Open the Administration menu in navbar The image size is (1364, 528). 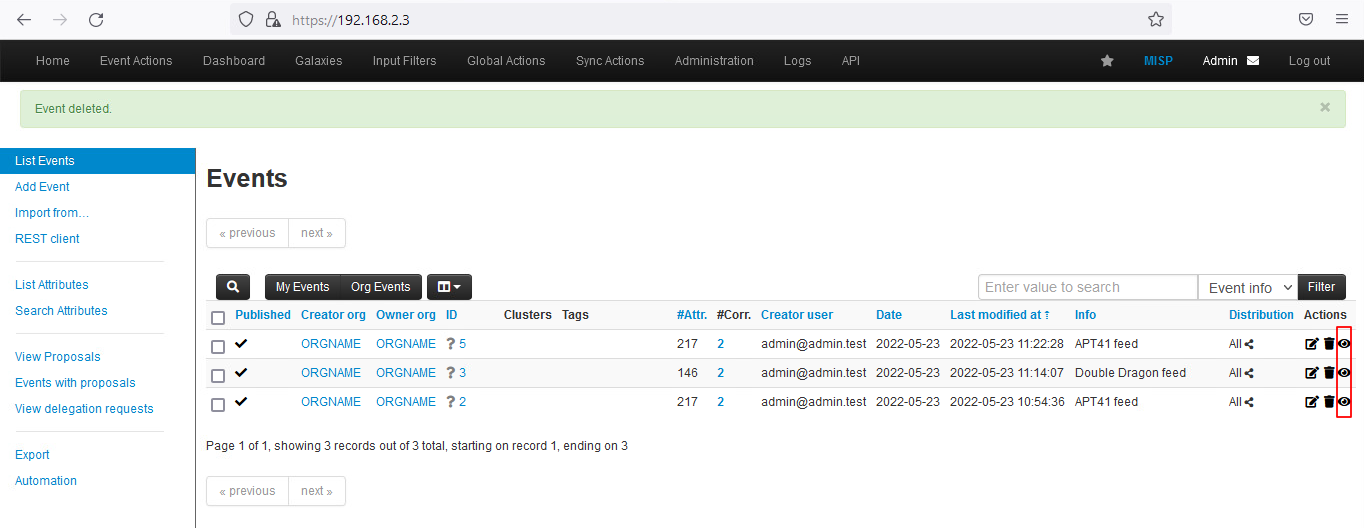[714, 61]
